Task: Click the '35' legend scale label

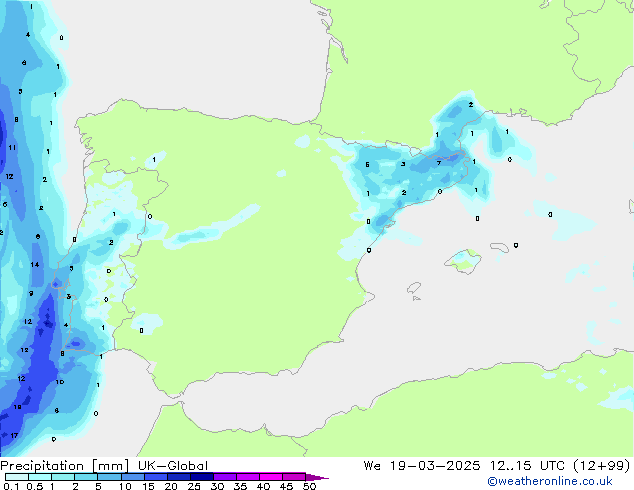Action: (240, 486)
